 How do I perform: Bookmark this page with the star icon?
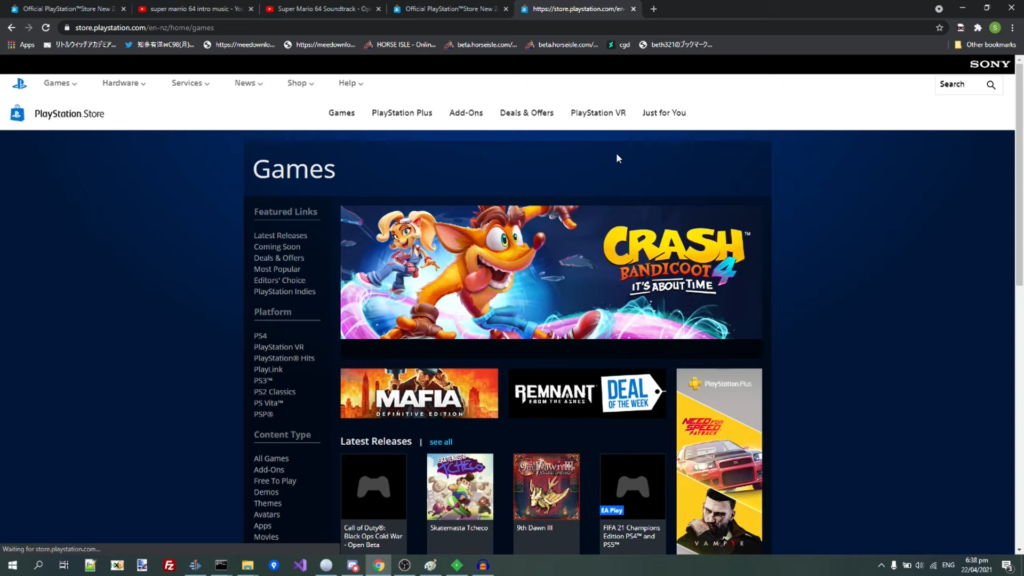pyautogui.click(x=939, y=27)
